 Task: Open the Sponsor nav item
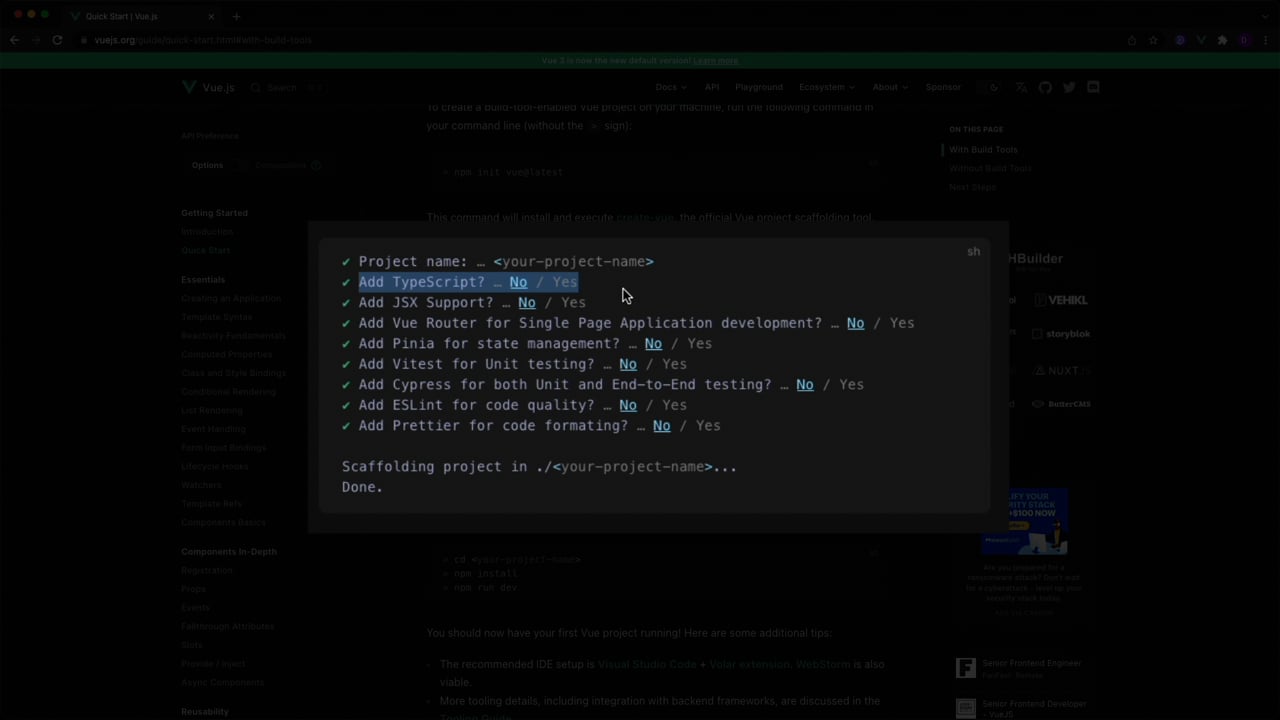[943, 87]
